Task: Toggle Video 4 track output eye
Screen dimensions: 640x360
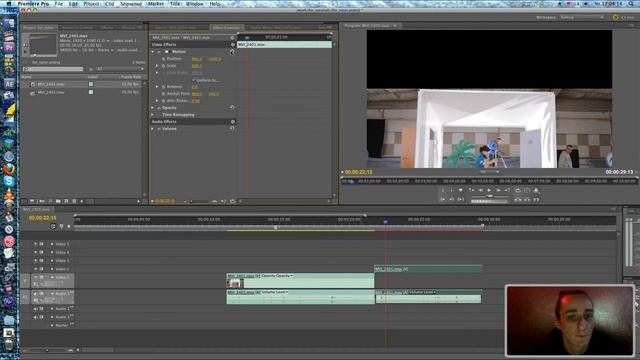Action: pos(36,252)
